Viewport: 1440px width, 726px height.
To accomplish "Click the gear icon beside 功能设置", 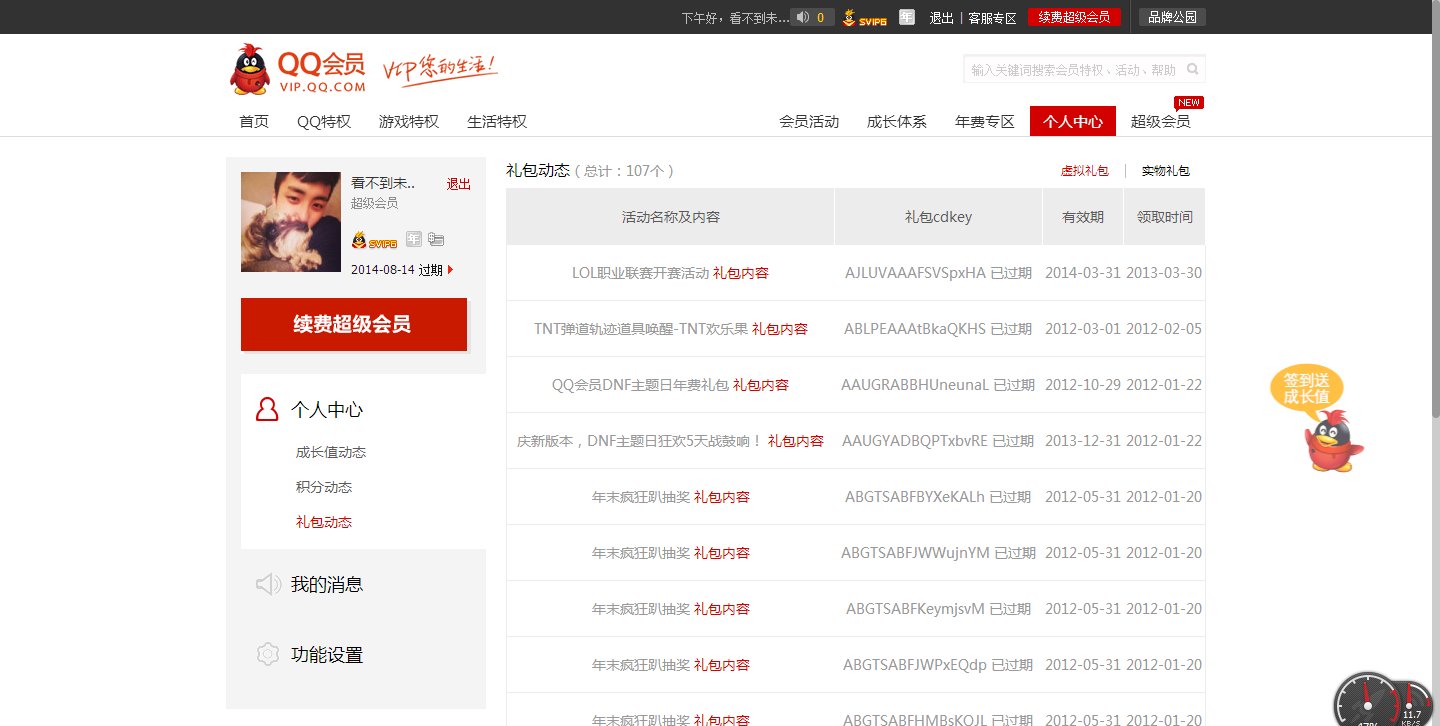I will point(266,654).
